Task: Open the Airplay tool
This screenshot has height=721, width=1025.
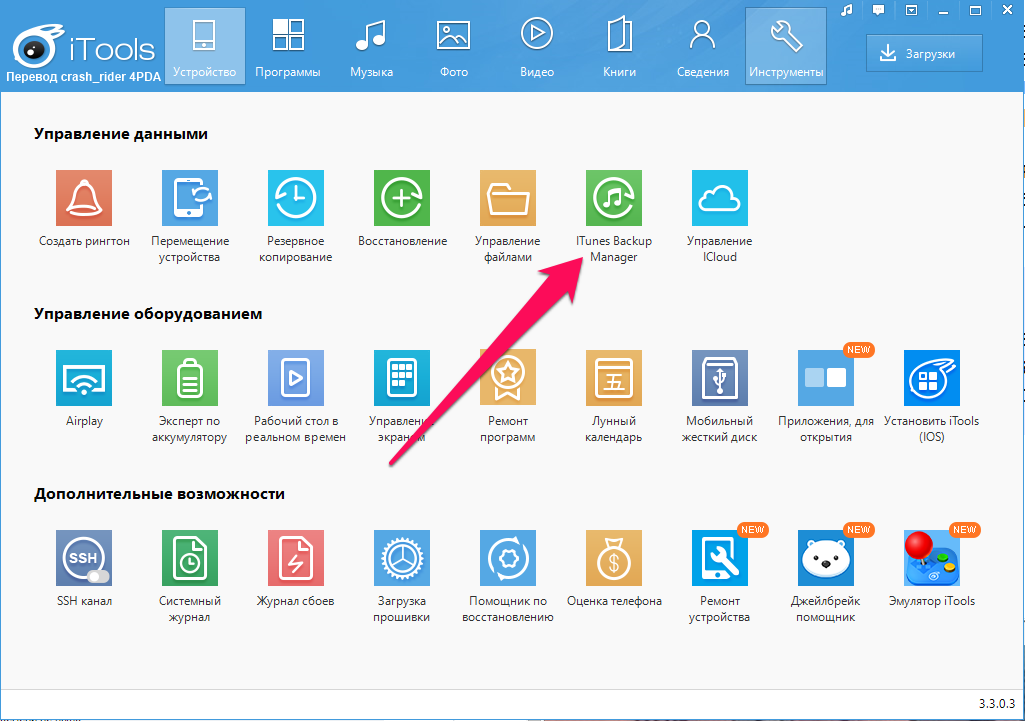Action: click(84, 378)
